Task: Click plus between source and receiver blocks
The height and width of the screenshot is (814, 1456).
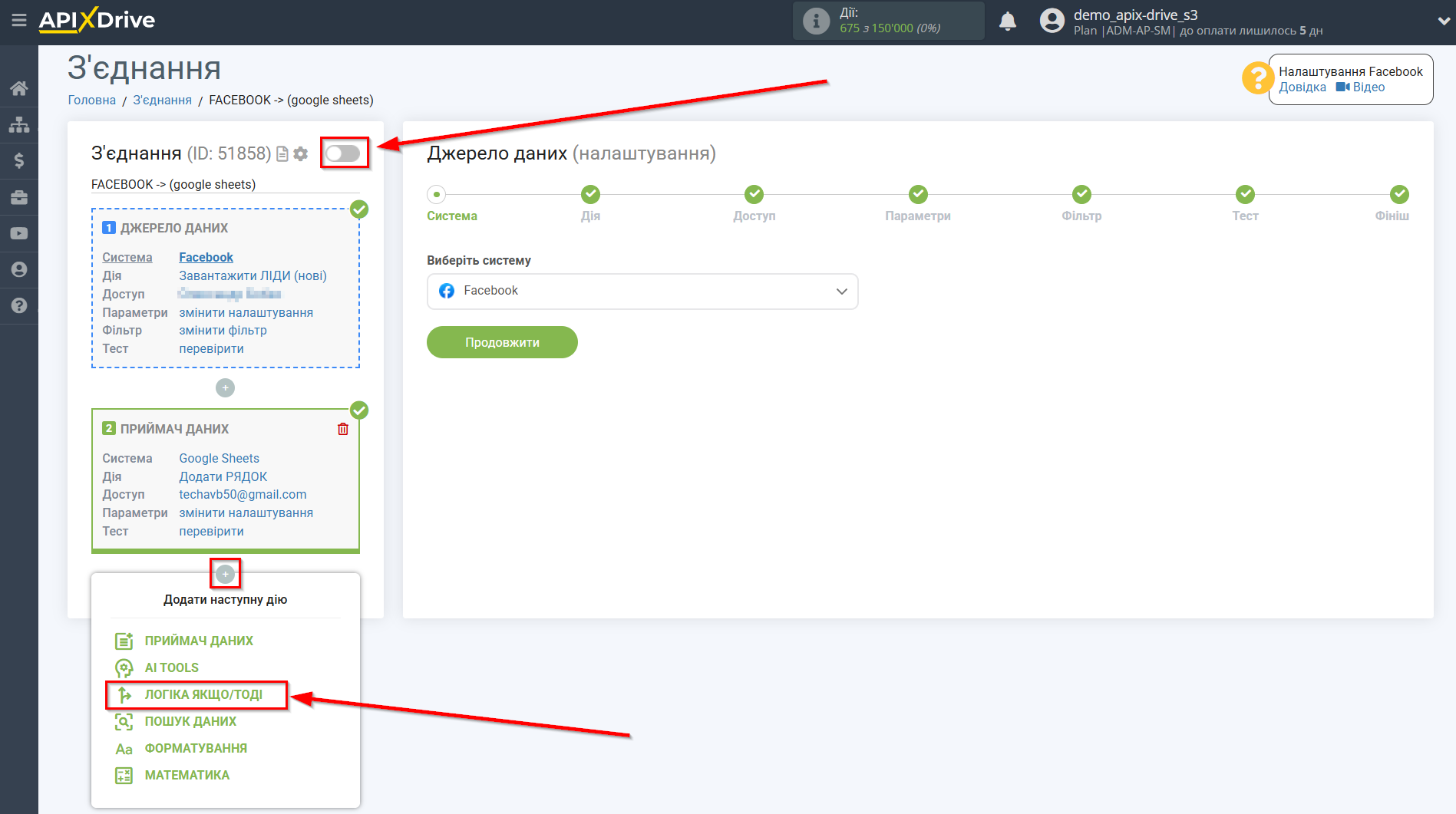Action: [x=225, y=388]
